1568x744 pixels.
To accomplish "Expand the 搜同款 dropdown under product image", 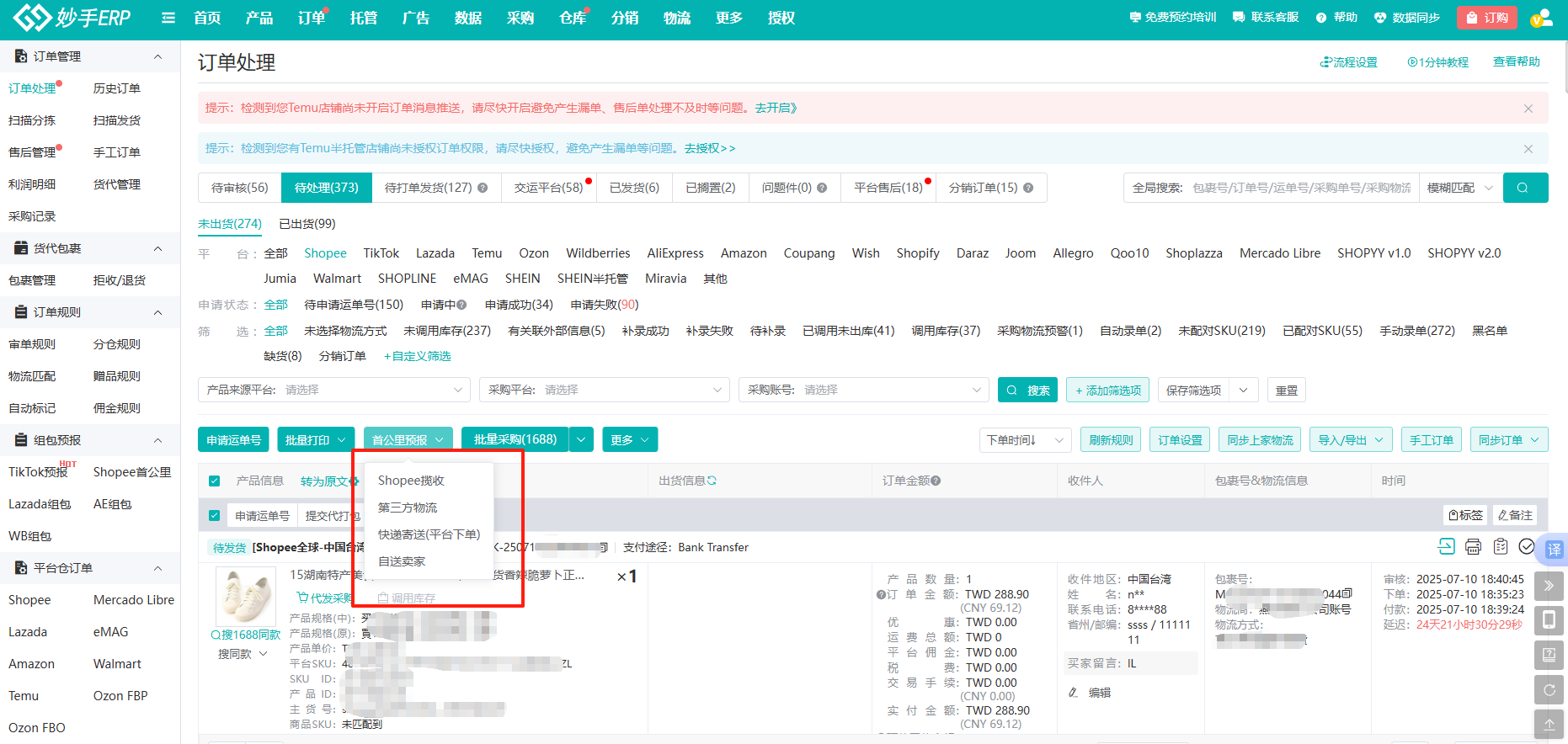I will point(243,654).
